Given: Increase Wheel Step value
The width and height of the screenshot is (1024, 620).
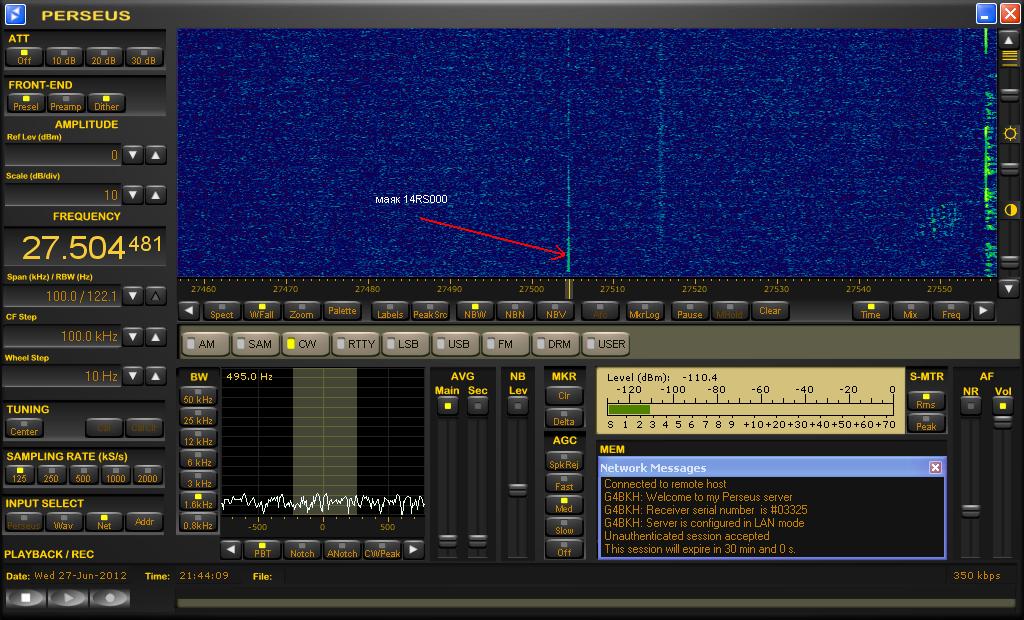Looking at the screenshot, I should pyautogui.click(x=155, y=376).
